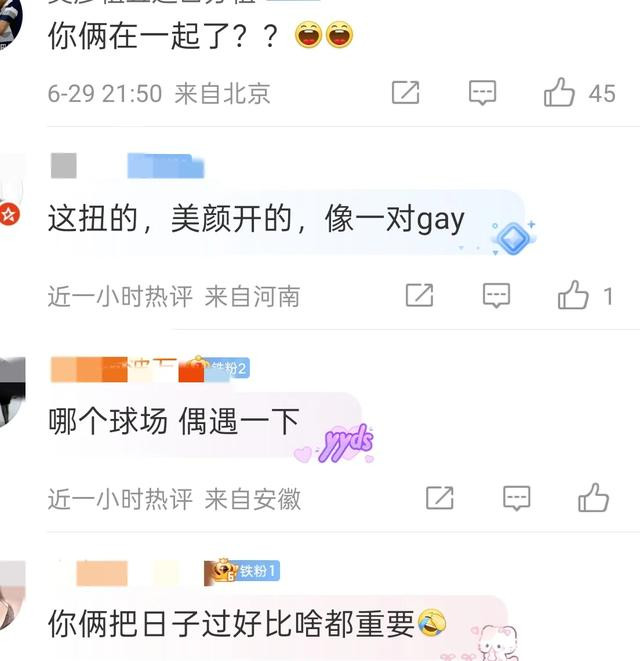Viewport: 640px width, 661px height.
Task: Open comment text 哪个球场 偶遇一下
Action: tap(174, 422)
